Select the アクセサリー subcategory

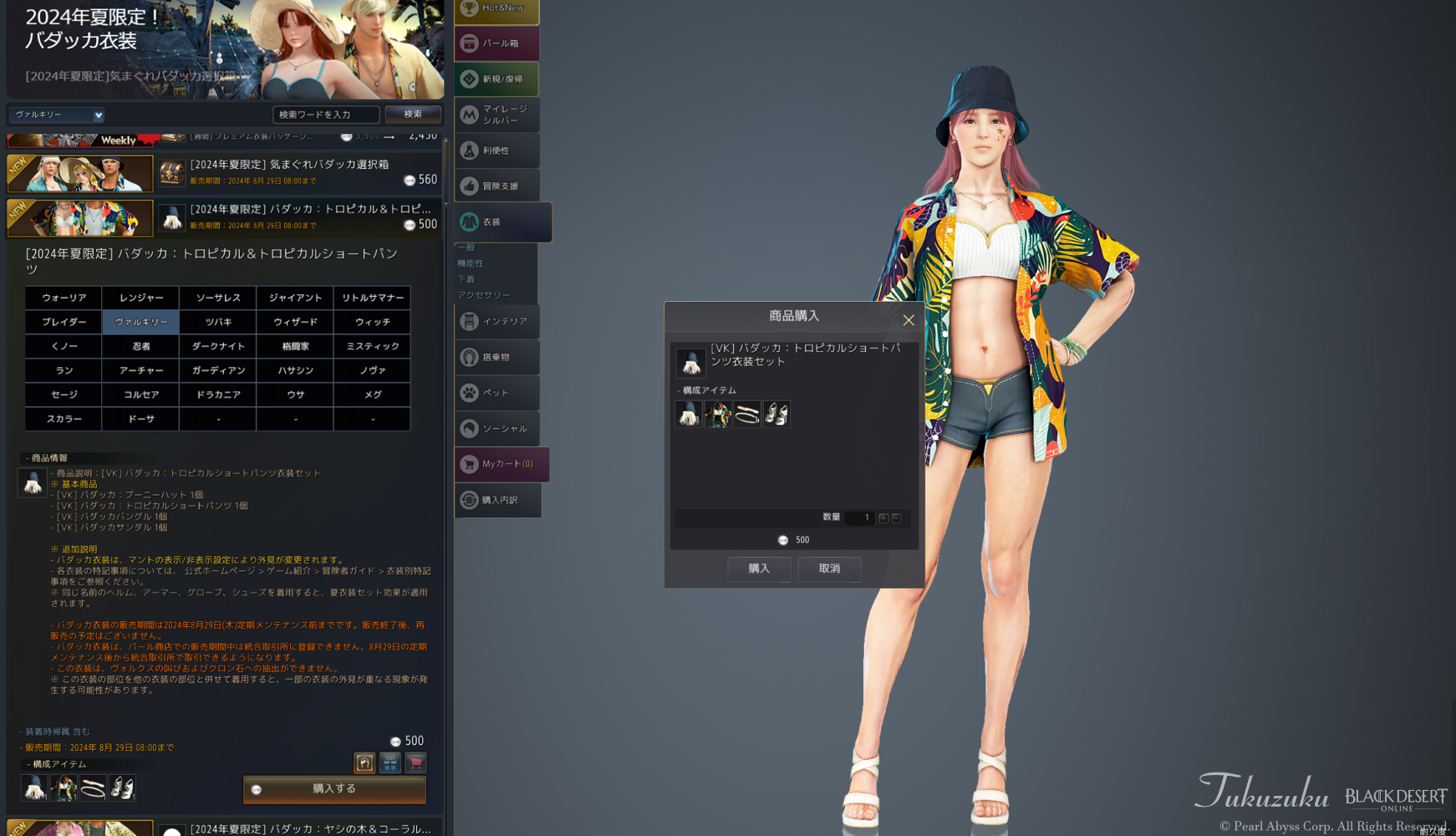coord(484,295)
